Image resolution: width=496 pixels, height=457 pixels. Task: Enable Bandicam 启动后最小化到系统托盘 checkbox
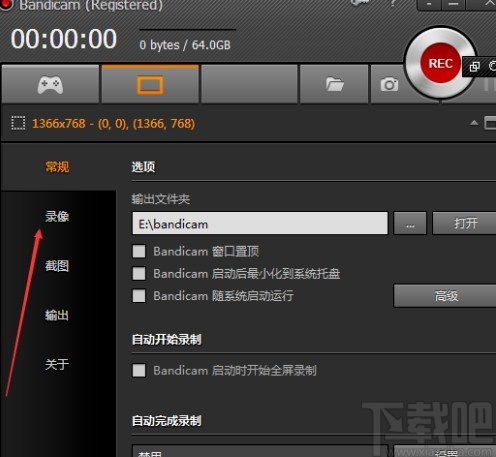coord(139,274)
